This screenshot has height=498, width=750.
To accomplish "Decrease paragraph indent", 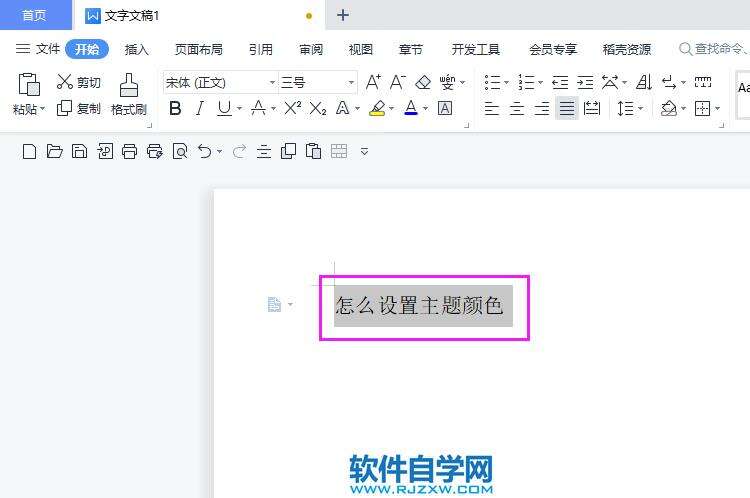I will [560, 82].
